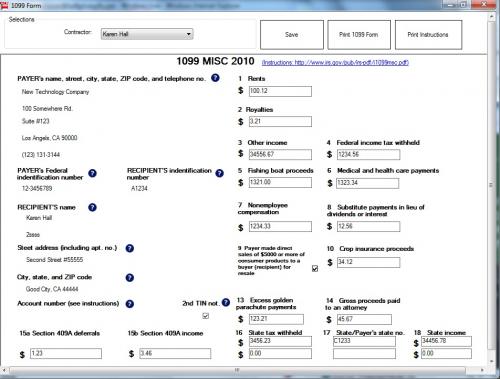The height and width of the screenshot is (379, 500).
Task: Click the Print 1099 Form button
Action: pos(359,35)
